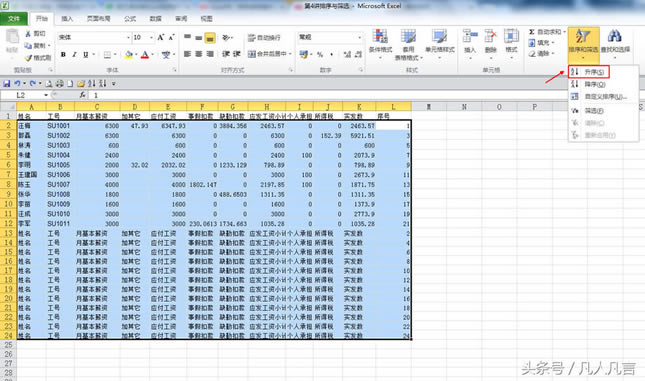Viewport: 645px width, 381px height.
Task: Click the Undo arrow icon
Action: point(17,84)
